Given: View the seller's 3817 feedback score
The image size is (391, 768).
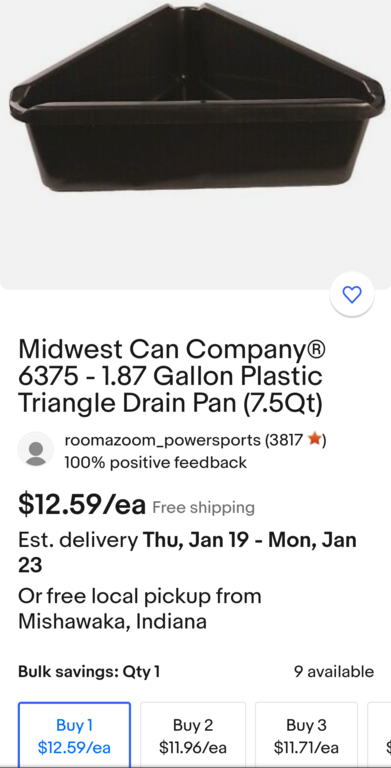Looking at the screenshot, I should [x=284, y=440].
